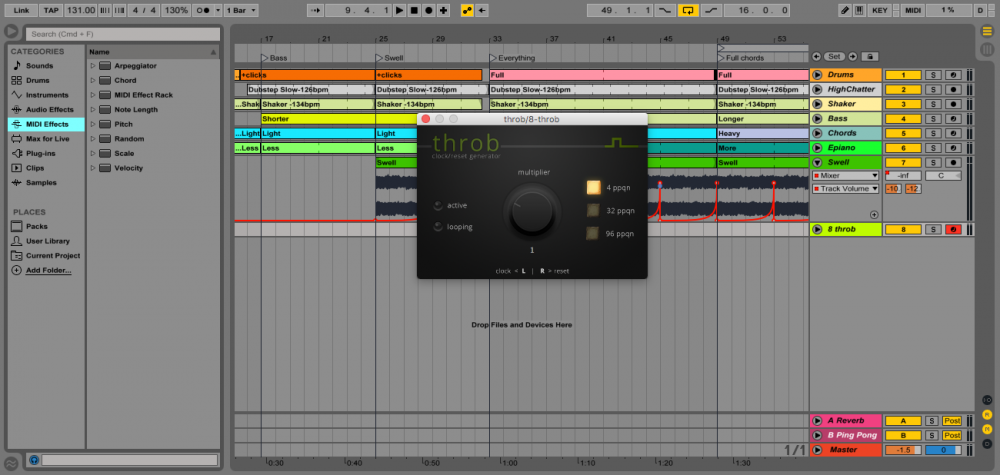
Task: Jump to next locator arrow
Action: (853, 56)
